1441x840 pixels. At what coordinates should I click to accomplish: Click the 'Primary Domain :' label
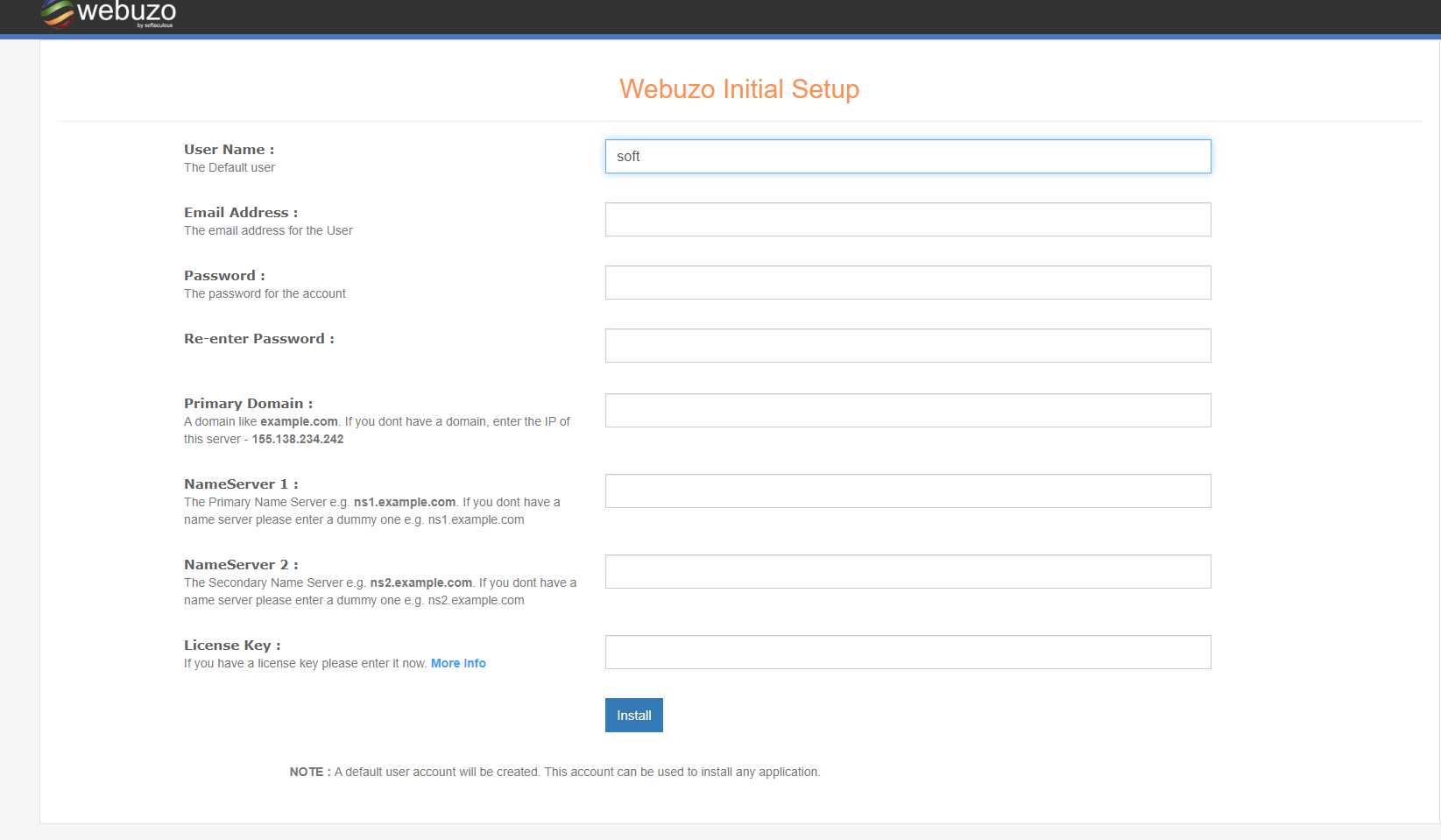248,404
